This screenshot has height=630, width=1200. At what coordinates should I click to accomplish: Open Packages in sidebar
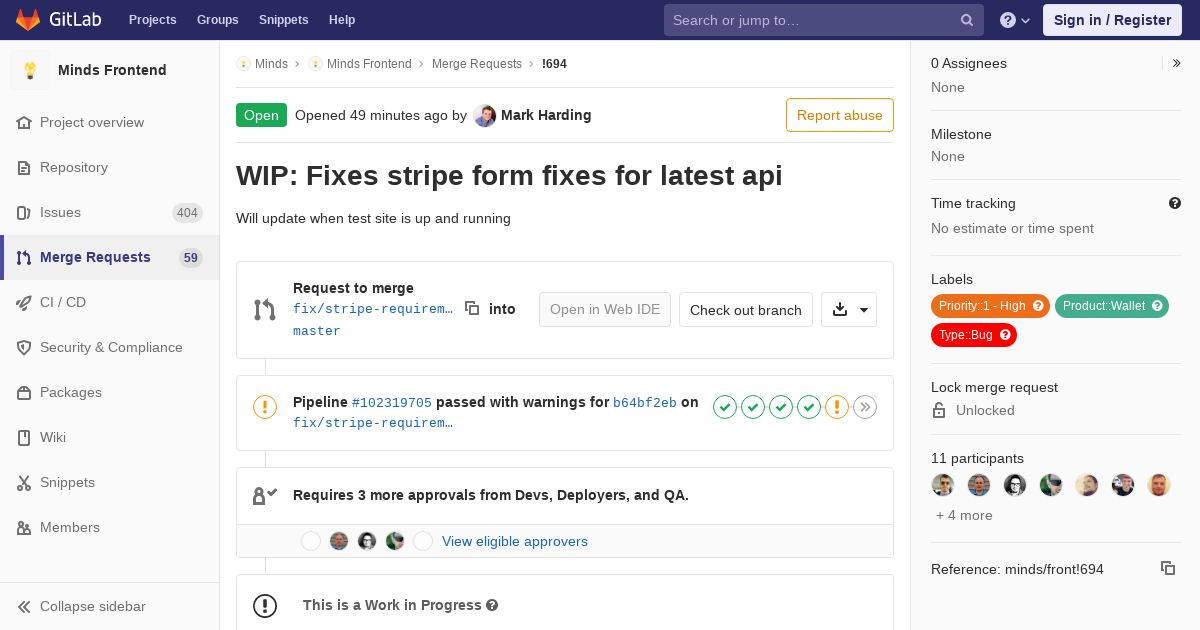click(x=110, y=392)
